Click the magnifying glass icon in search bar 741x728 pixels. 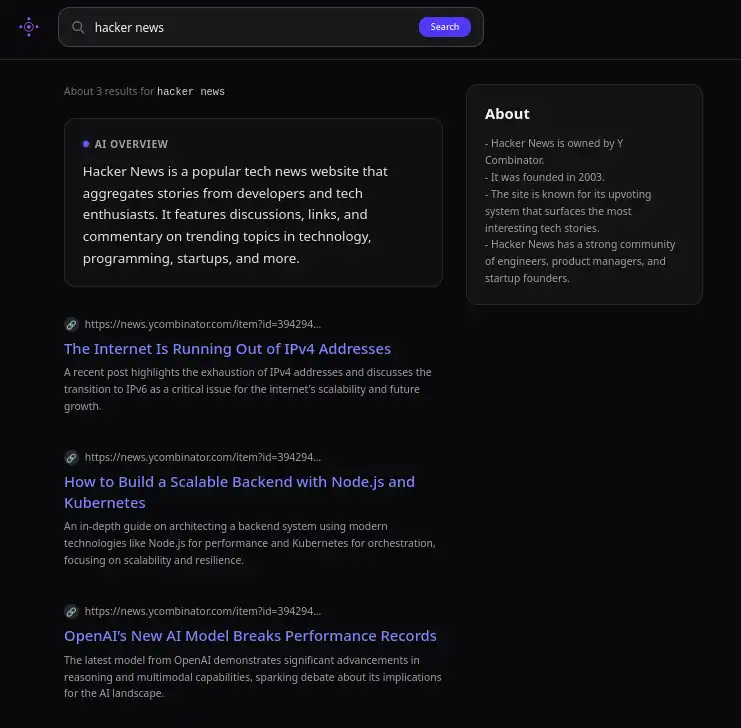click(78, 27)
